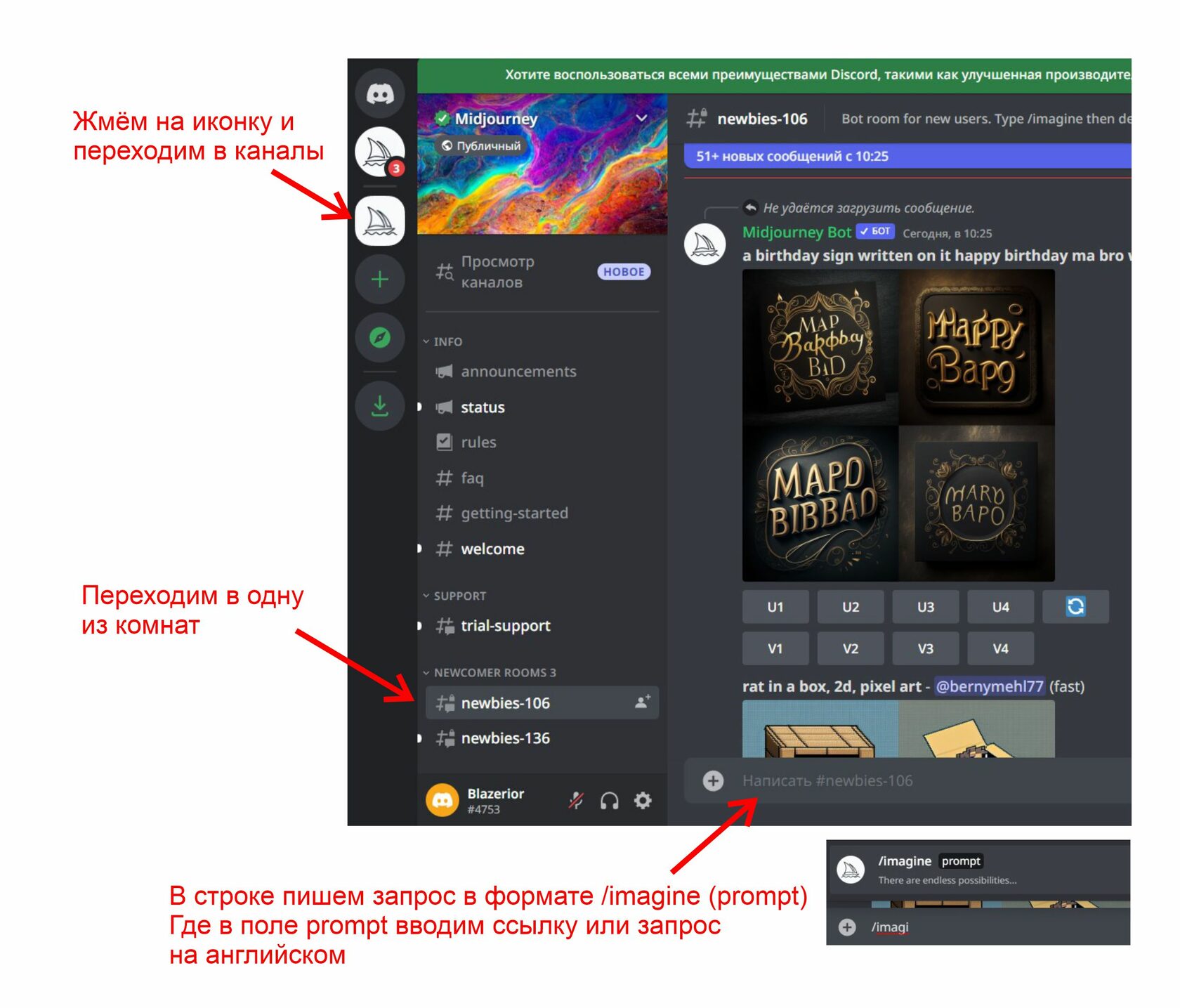Click the /imagi text in the input
This screenshot has height=1008, width=1180.
coord(890,927)
